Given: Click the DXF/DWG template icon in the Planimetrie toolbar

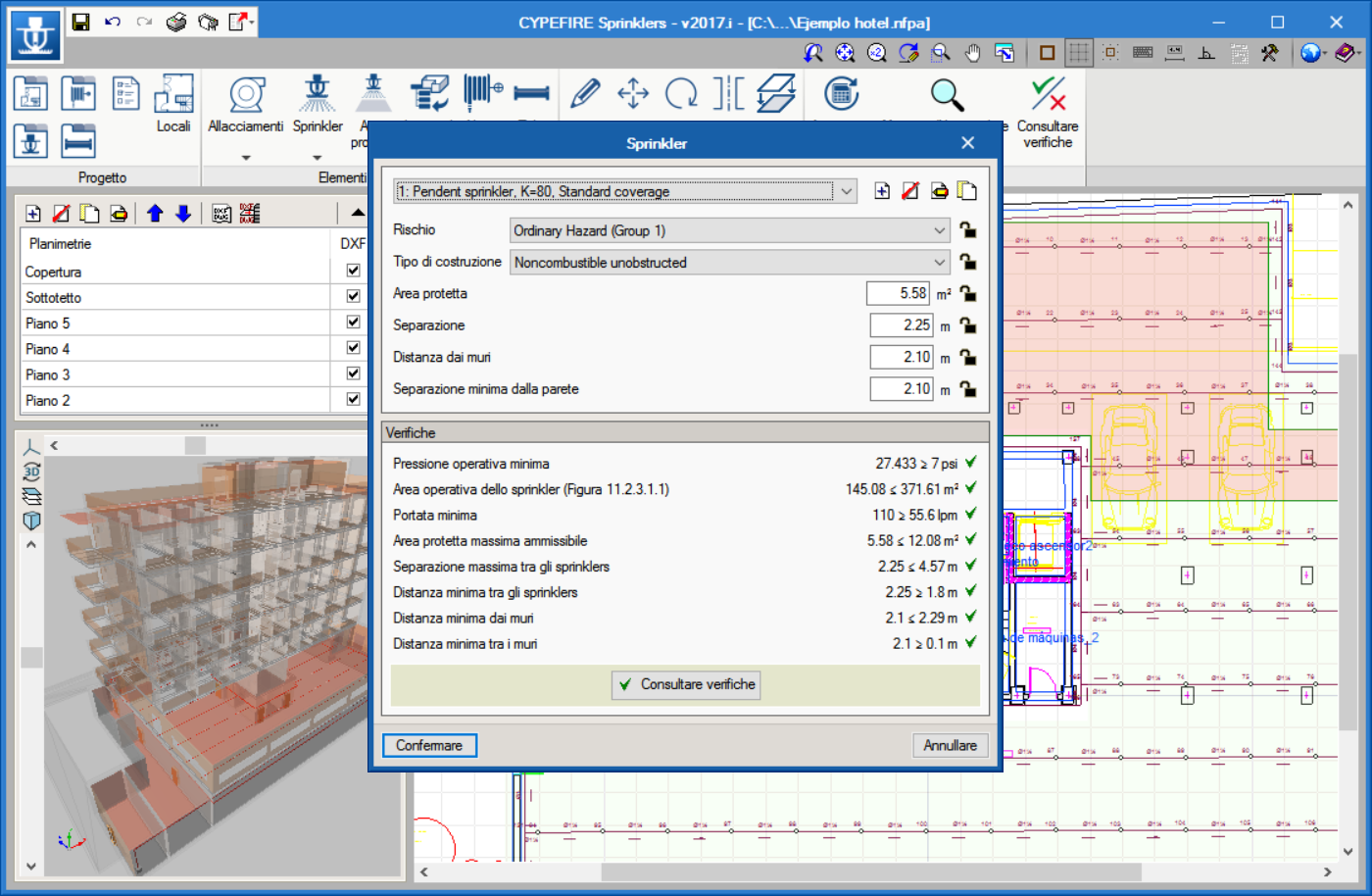Looking at the screenshot, I should click(221, 213).
